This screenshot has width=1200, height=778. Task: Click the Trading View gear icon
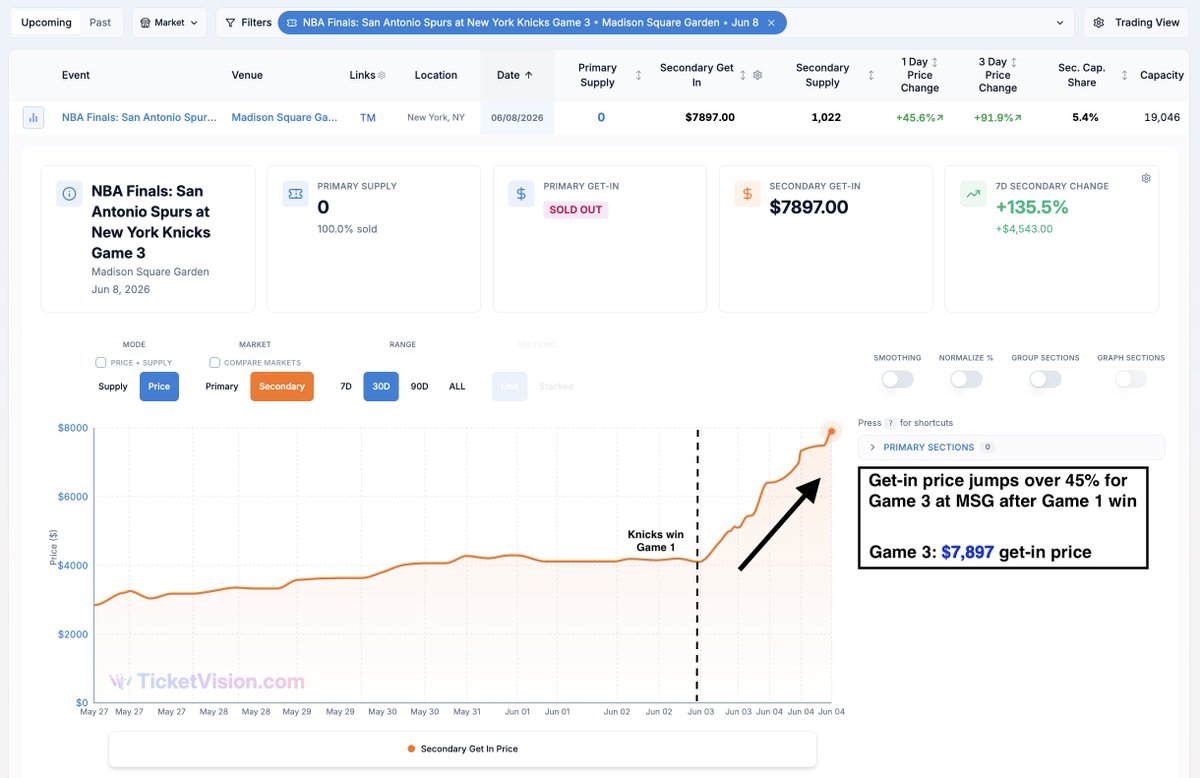1099,22
